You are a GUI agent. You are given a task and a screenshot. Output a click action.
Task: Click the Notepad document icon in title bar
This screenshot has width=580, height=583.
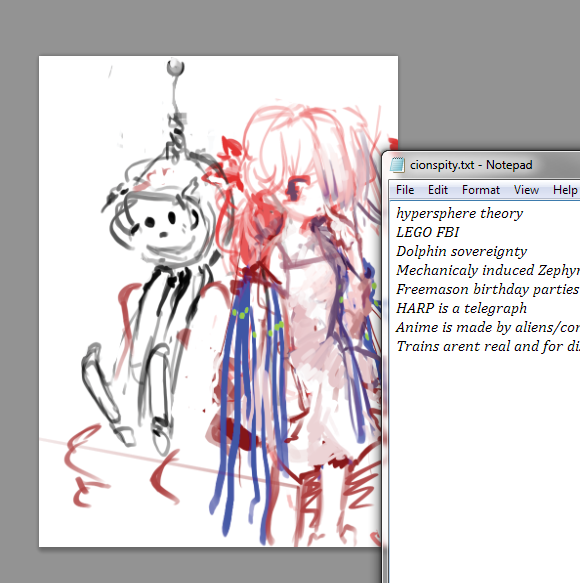(x=397, y=165)
